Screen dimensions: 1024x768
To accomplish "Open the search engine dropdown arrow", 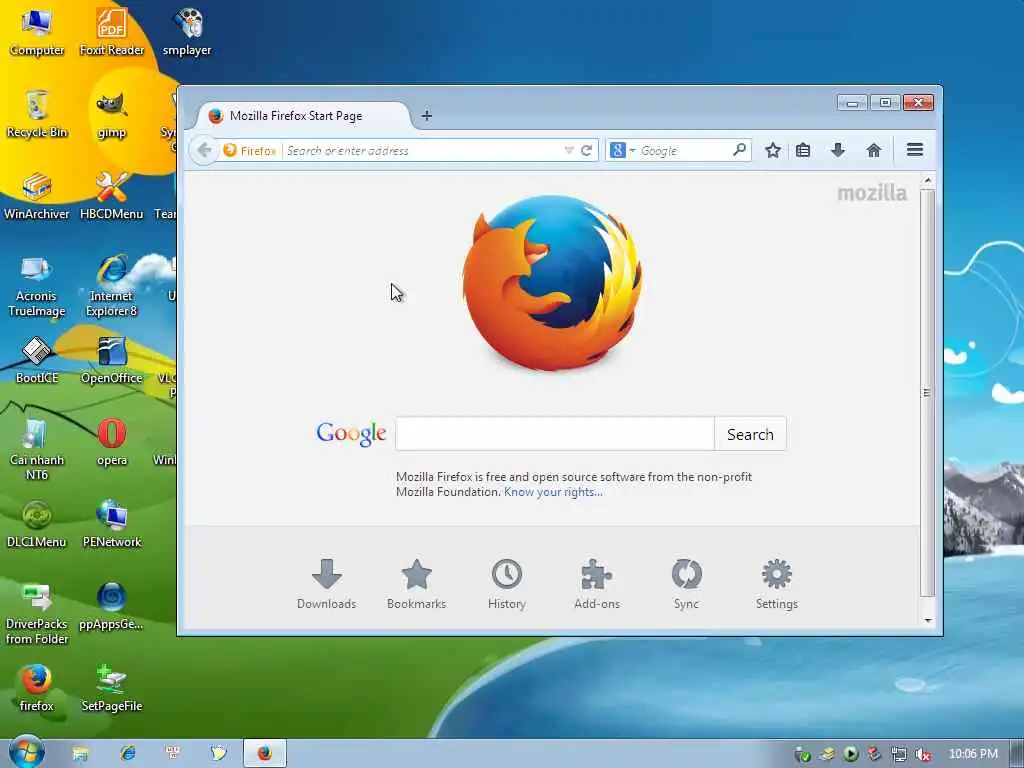I will 632,151.
